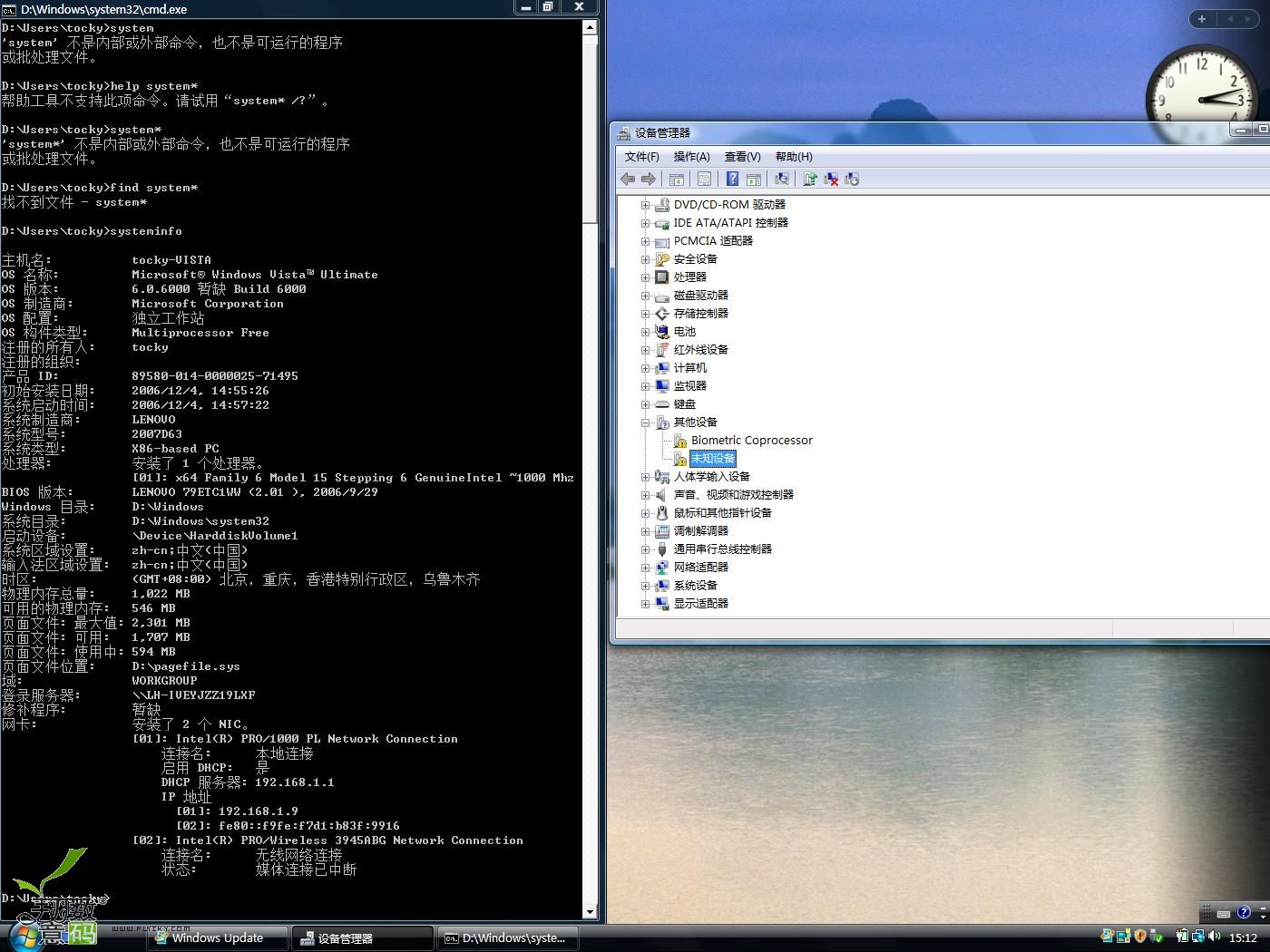The image size is (1270, 952).
Task: Switch to 设备管理器 taskbar button
Action: point(362,938)
